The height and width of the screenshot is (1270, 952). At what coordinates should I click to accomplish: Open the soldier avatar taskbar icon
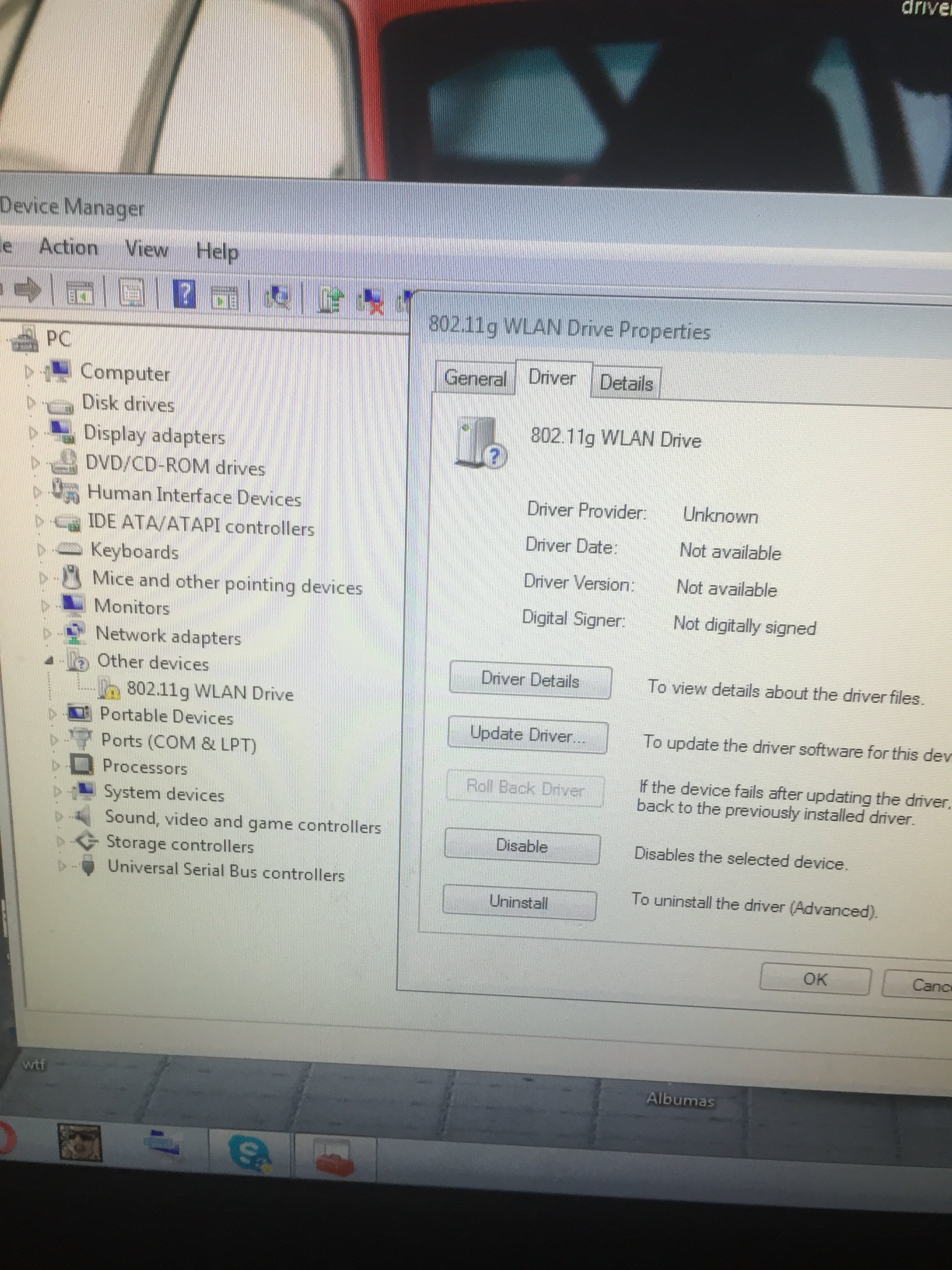pyautogui.click(x=80, y=1142)
